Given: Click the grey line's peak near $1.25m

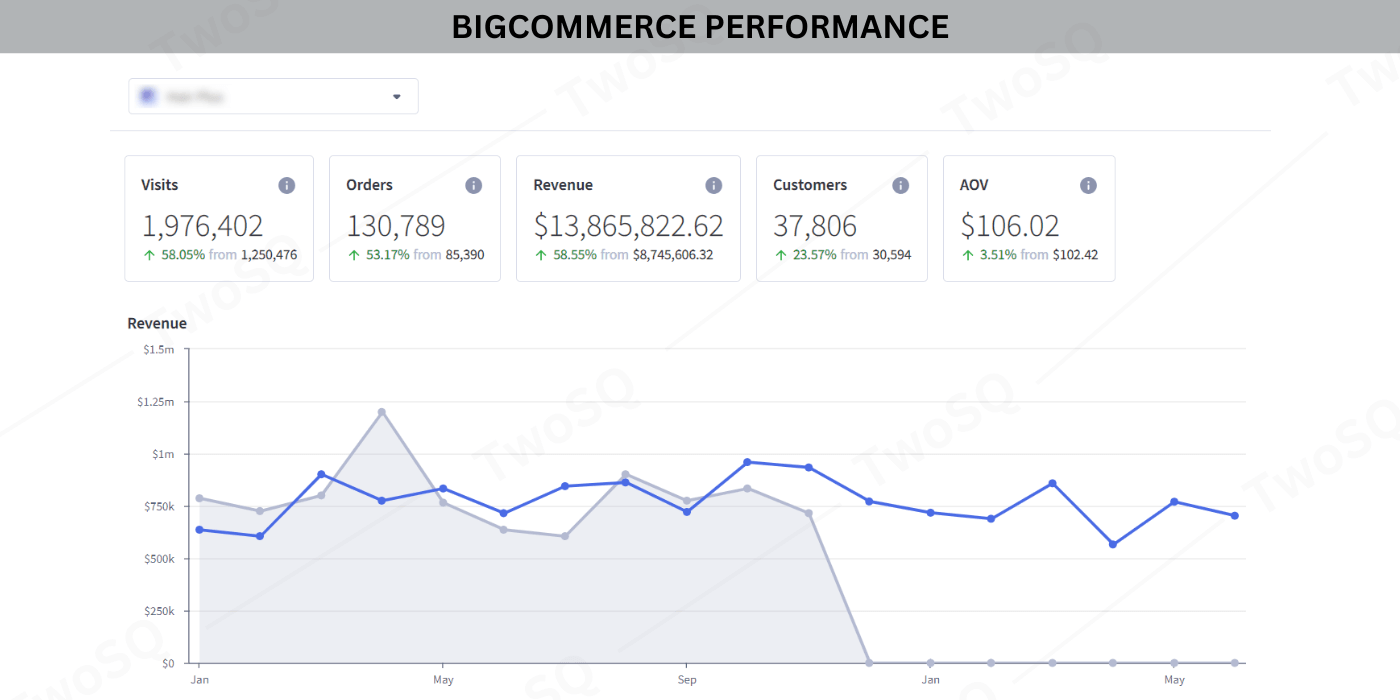Looking at the screenshot, I should pos(382,412).
